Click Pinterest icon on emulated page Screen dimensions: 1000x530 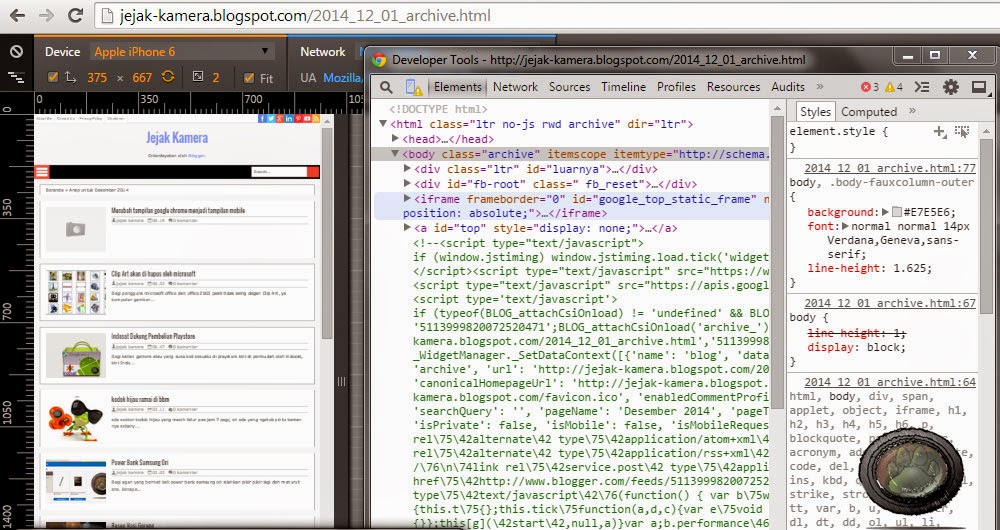click(x=298, y=119)
